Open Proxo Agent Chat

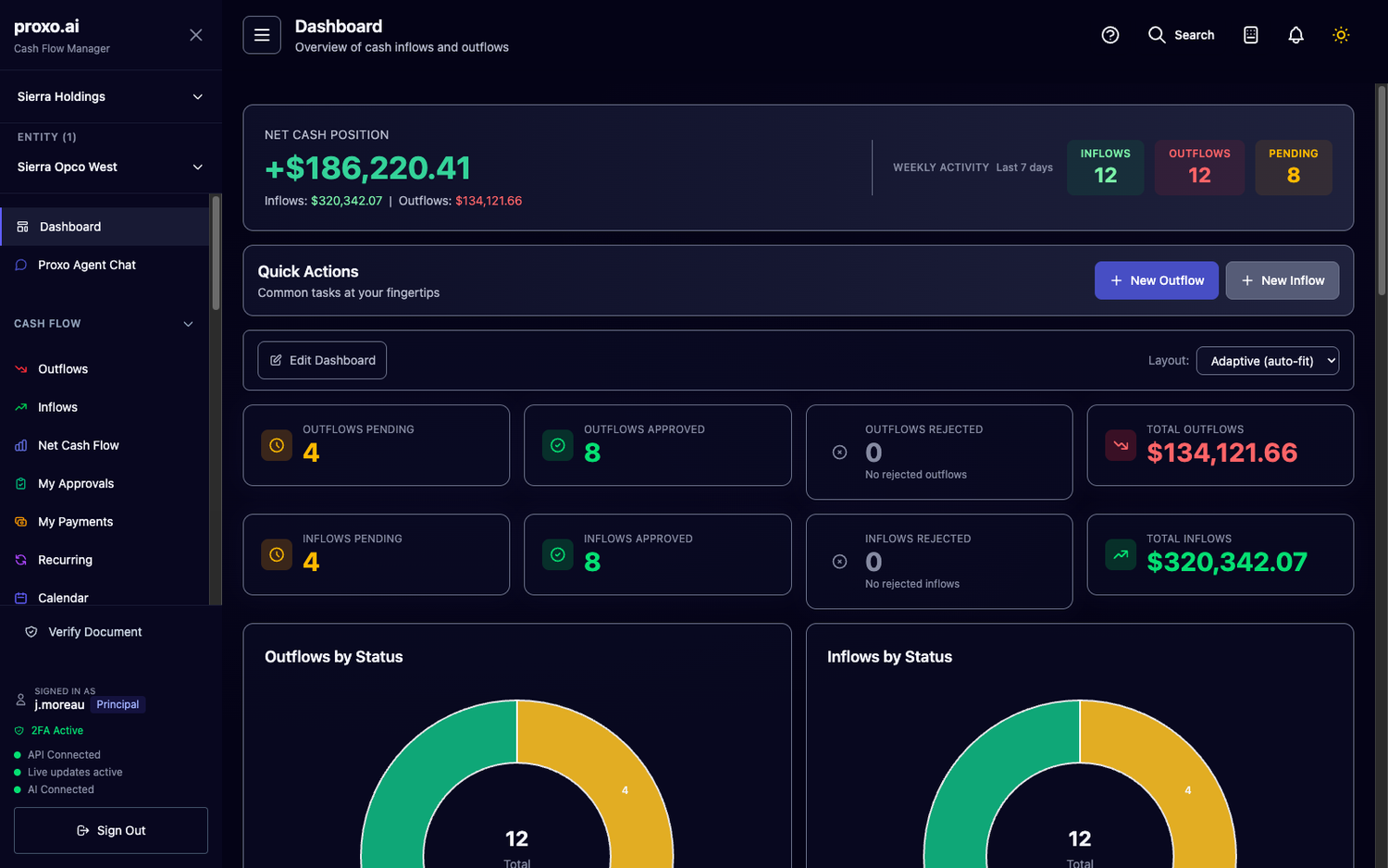point(105,265)
